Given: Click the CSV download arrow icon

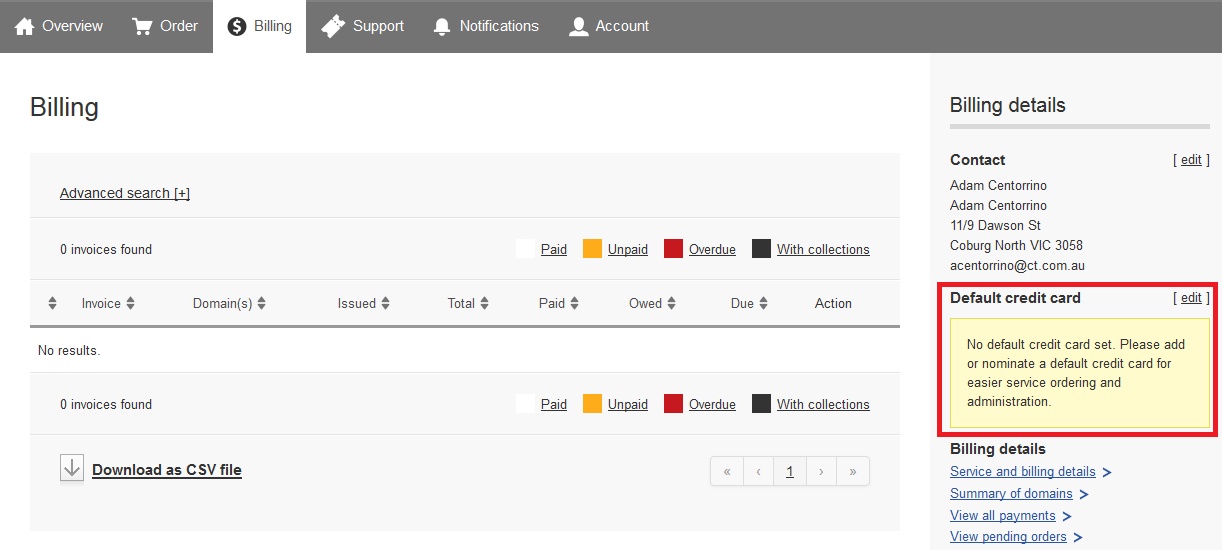Looking at the screenshot, I should [72, 468].
